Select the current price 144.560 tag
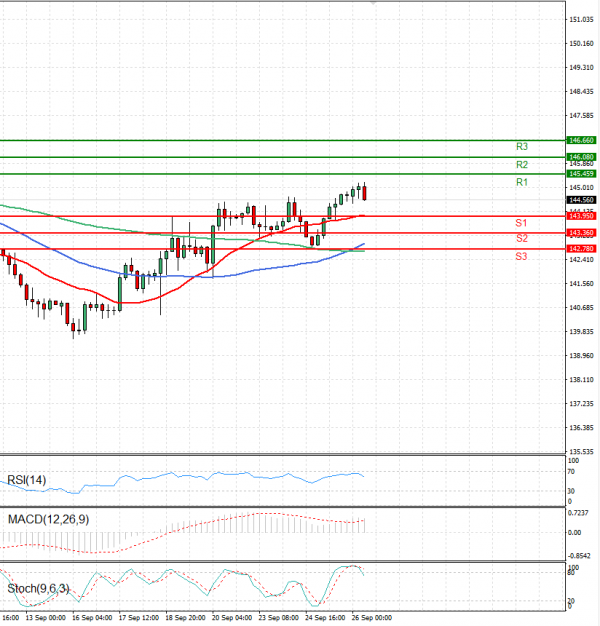The width and height of the screenshot is (600, 626). [x=581, y=200]
